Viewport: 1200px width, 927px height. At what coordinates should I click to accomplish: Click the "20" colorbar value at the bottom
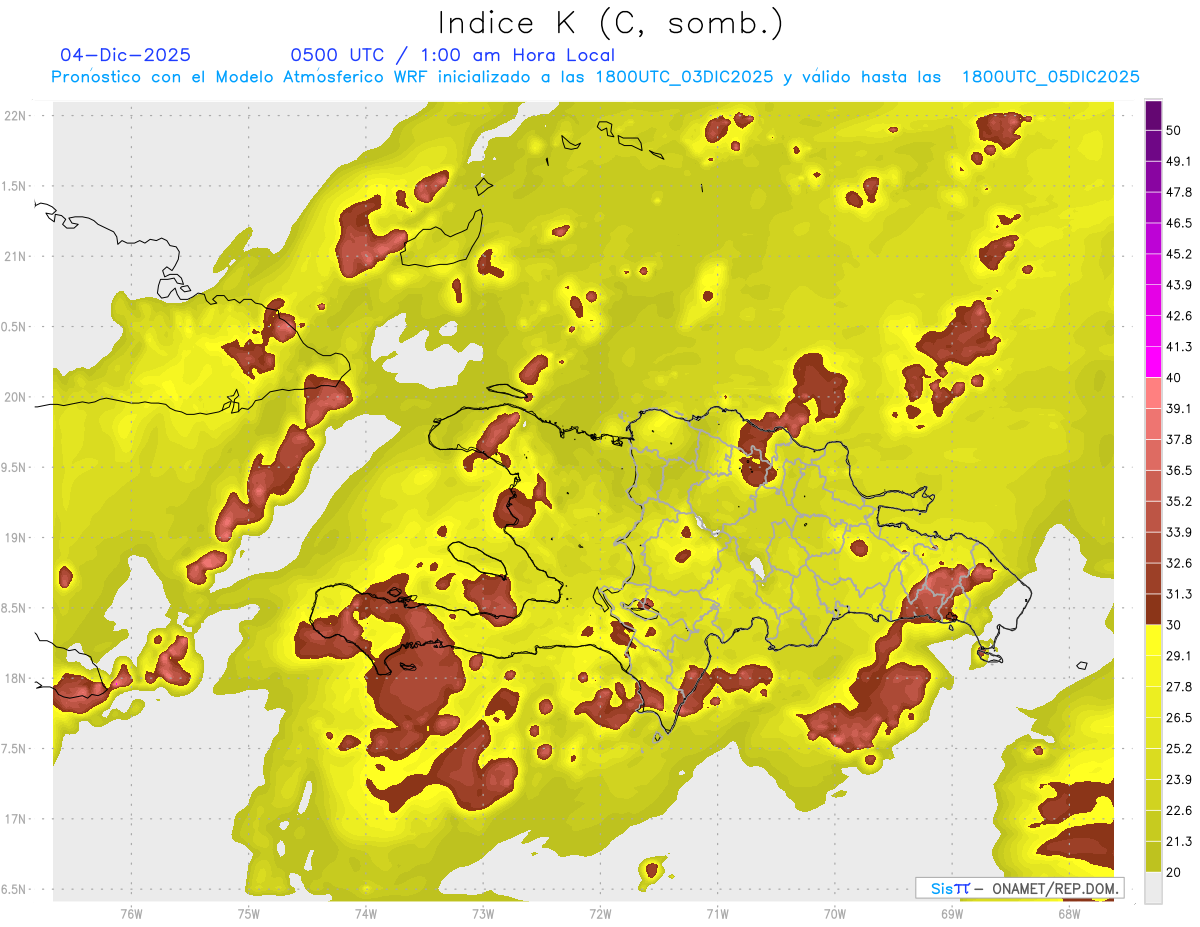pos(1175,872)
